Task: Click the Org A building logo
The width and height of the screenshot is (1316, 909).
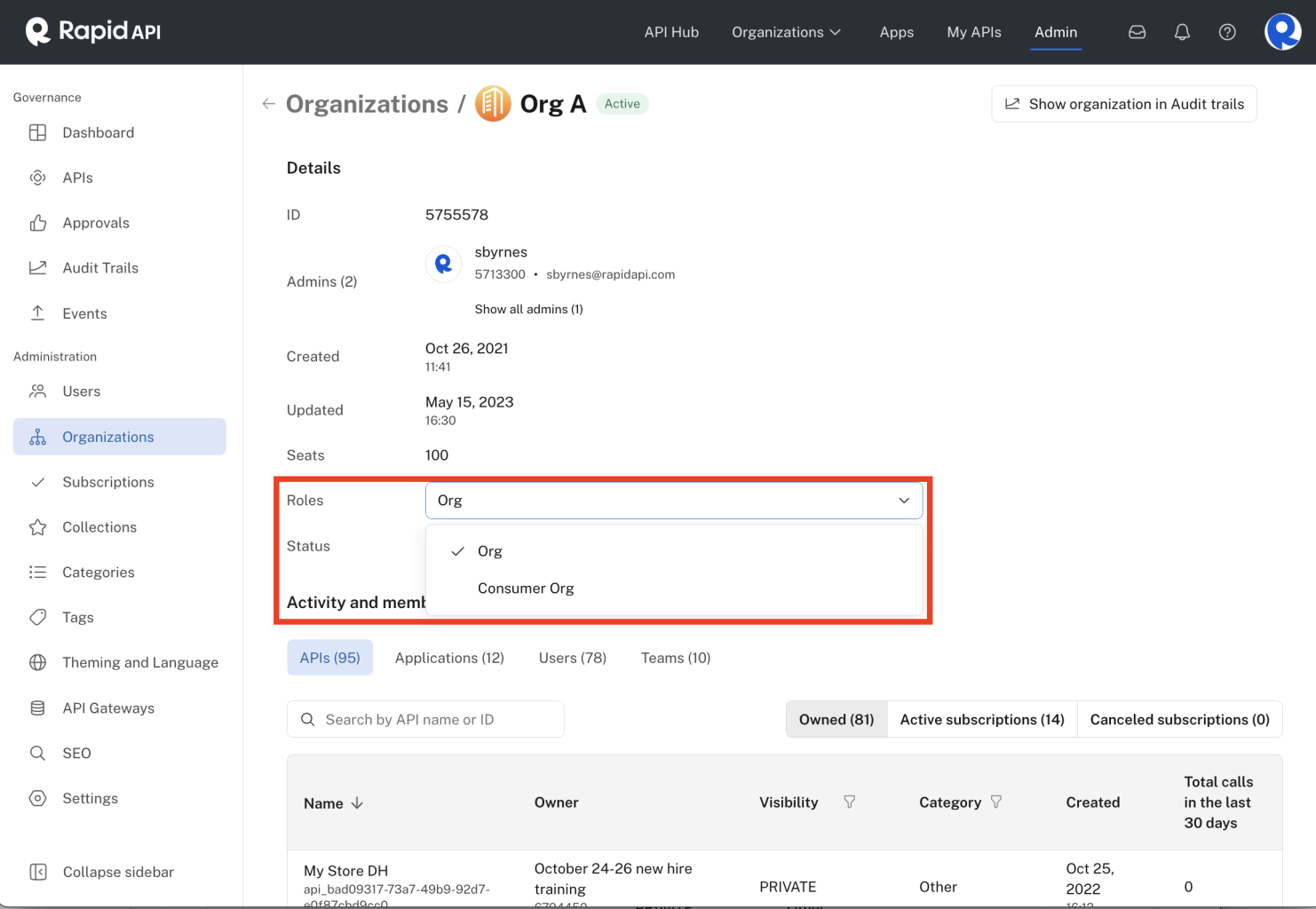Action: (493, 104)
